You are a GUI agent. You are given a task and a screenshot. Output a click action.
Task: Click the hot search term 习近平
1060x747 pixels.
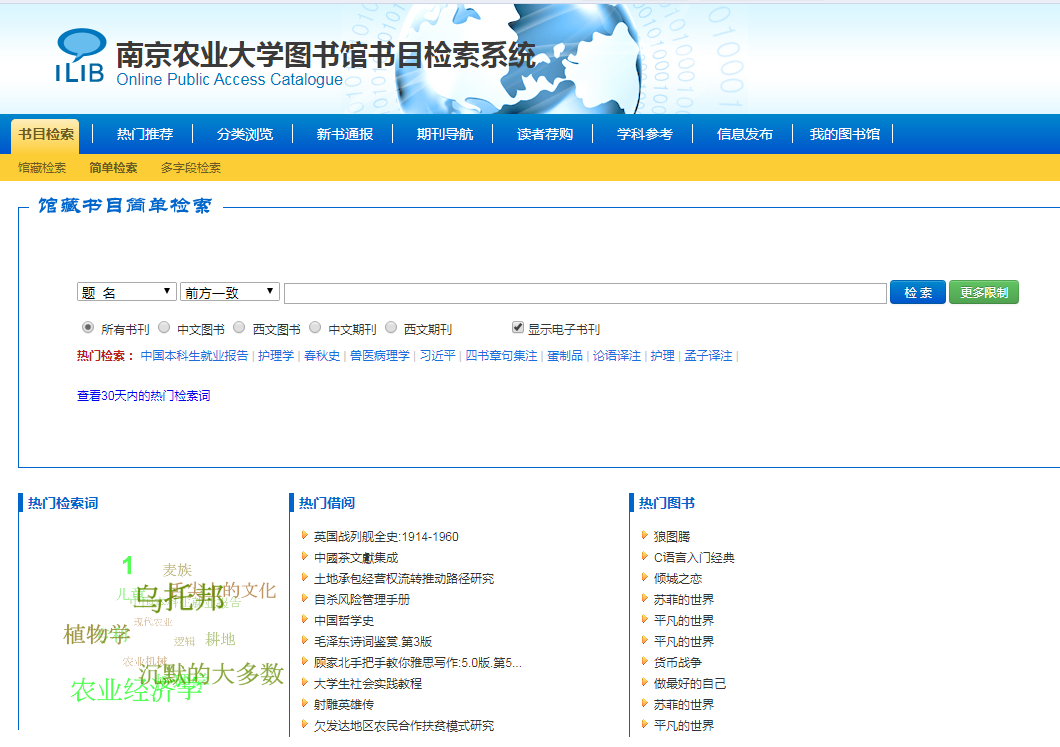click(x=437, y=356)
